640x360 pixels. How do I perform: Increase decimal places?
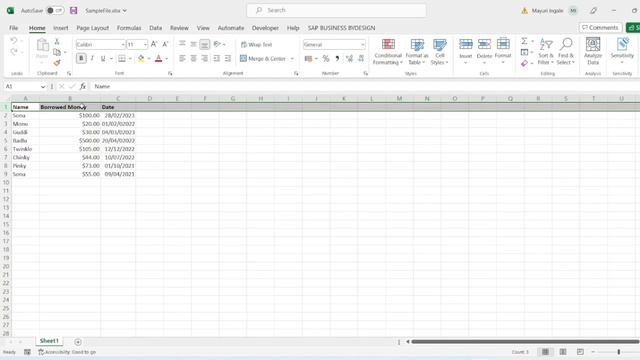tap(349, 59)
